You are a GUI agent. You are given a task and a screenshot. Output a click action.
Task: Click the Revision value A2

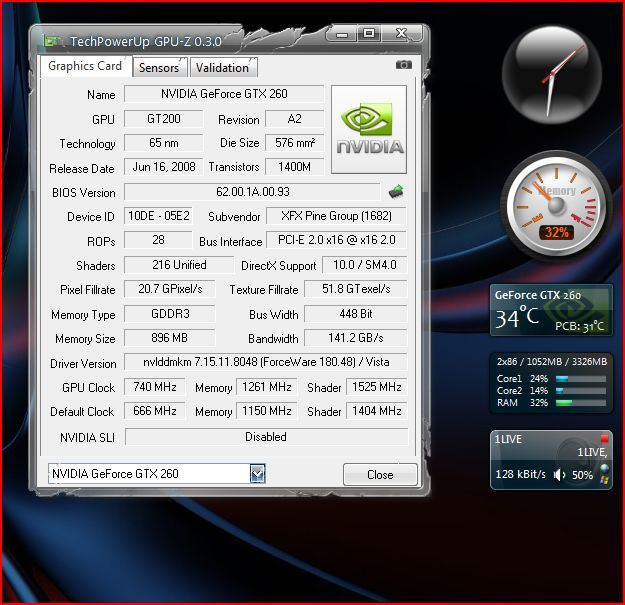tap(295, 119)
